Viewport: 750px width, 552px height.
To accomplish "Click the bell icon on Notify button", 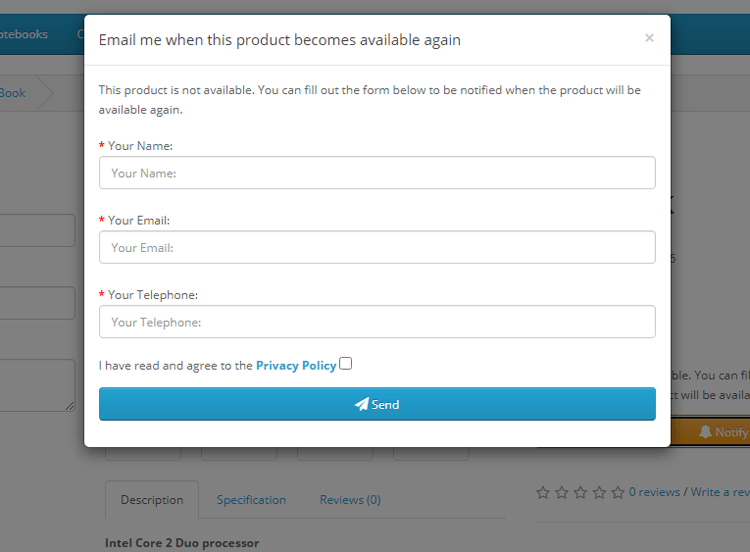I will (x=705, y=432).
